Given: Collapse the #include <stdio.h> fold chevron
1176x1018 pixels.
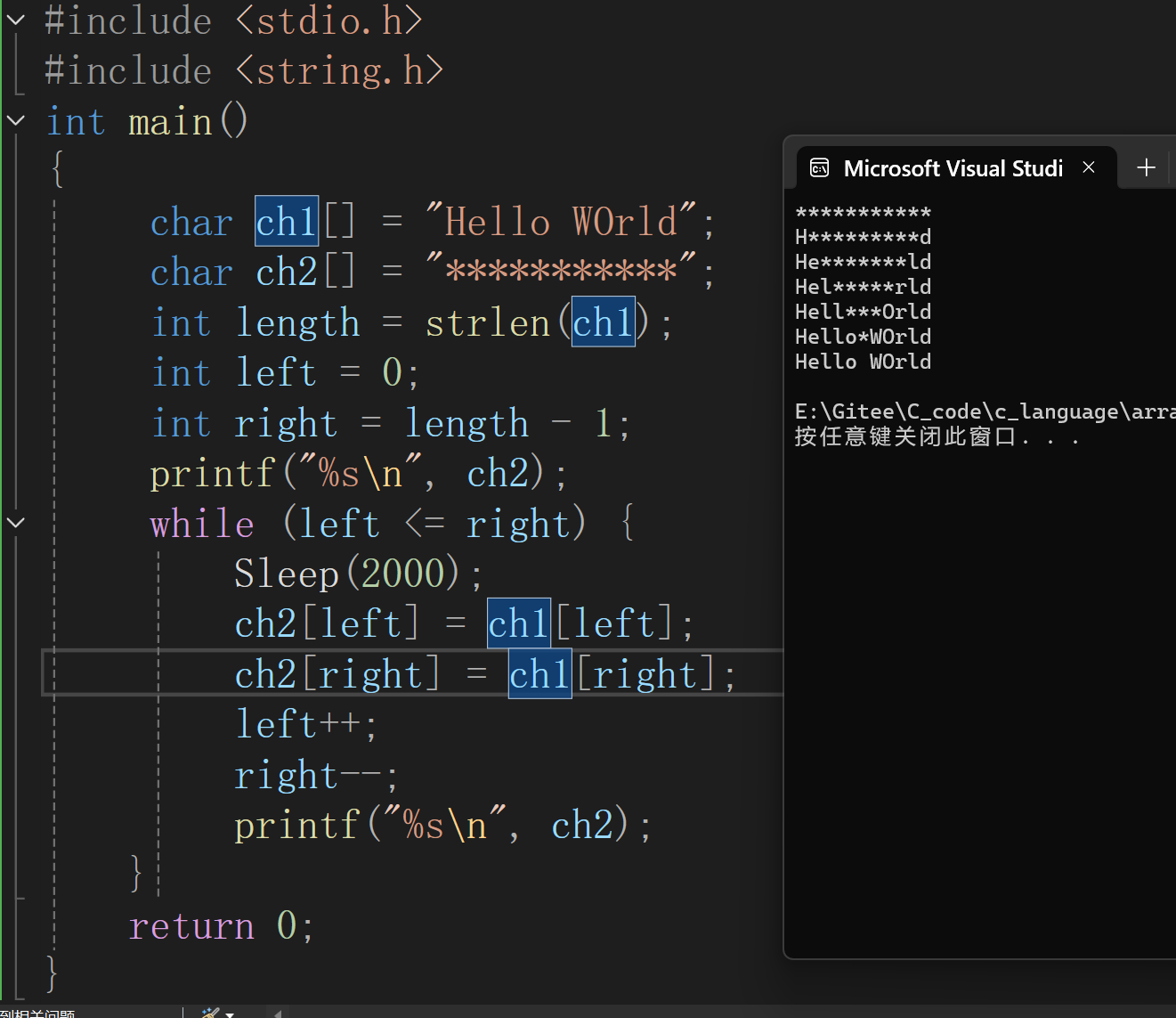Looking at the screenshot, I should click(x=16, y=19).
